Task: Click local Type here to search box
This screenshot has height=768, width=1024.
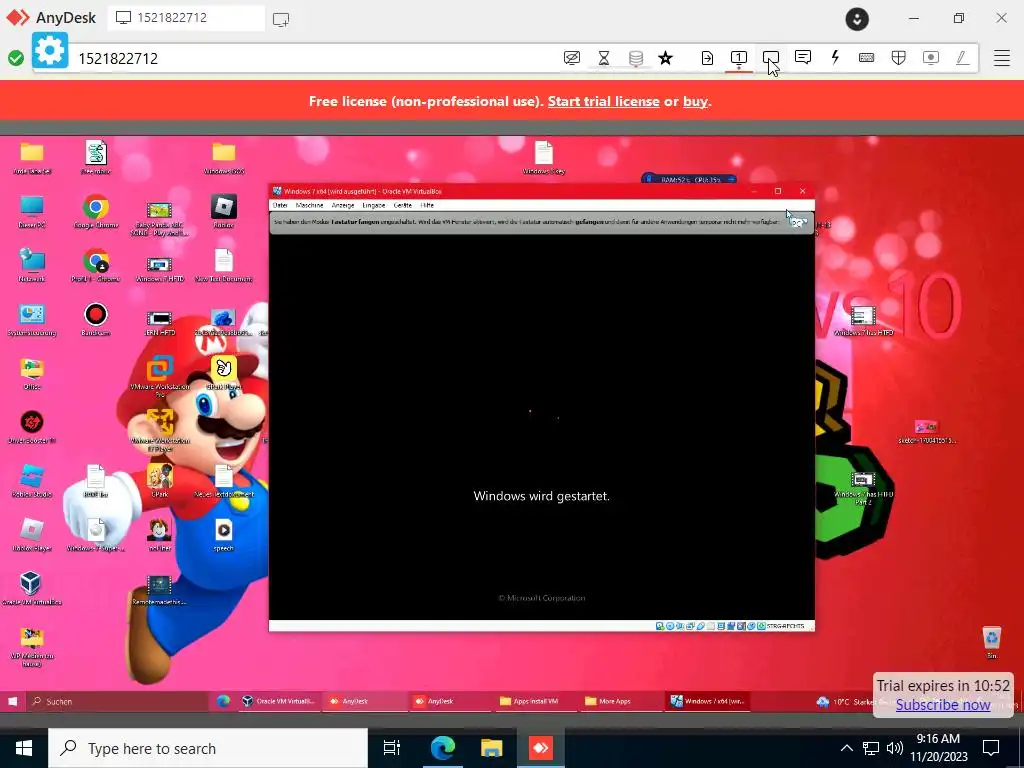Action: pyautogui.click(x=208, y=748)
